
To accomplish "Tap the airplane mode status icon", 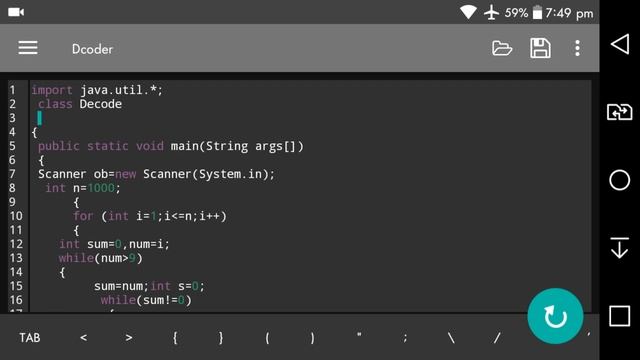I will pos(491,13).
